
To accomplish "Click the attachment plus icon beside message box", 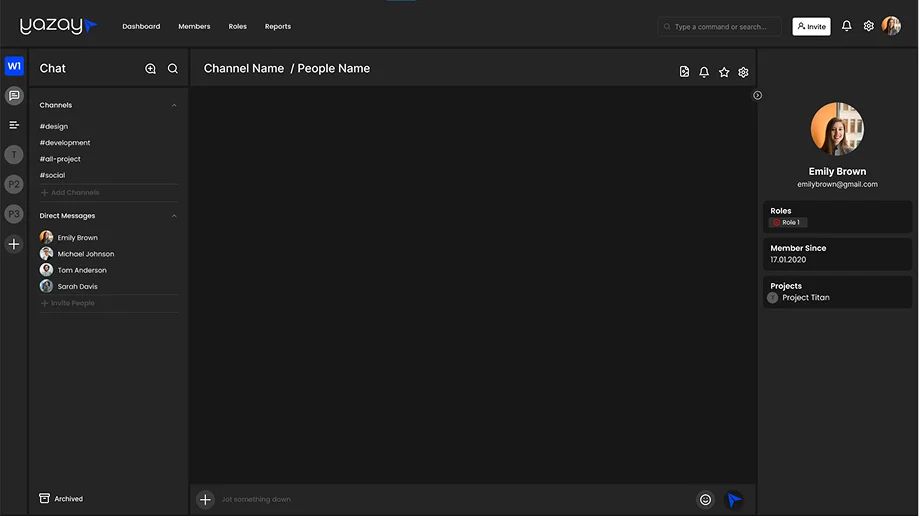I will [x=205, y=500].
